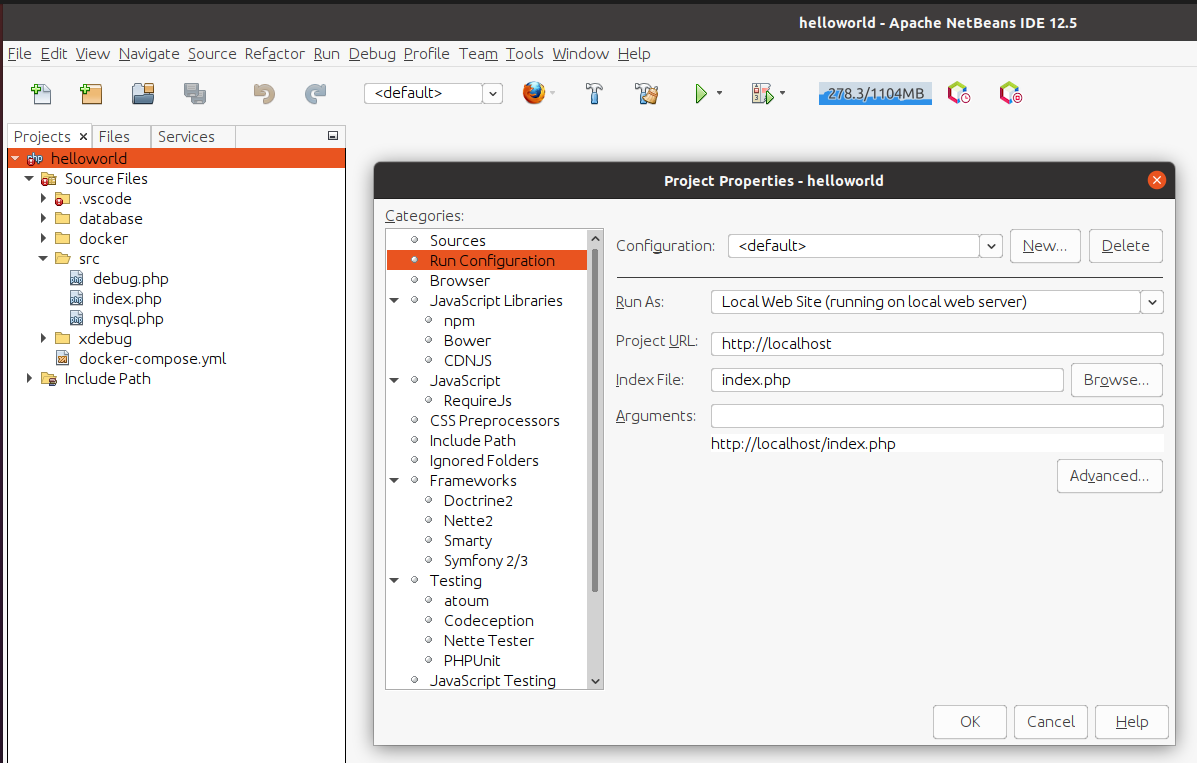The height and width of the screenshot is (763, 1197).
Task: Collapse the src folder
Action: point(44,258)
